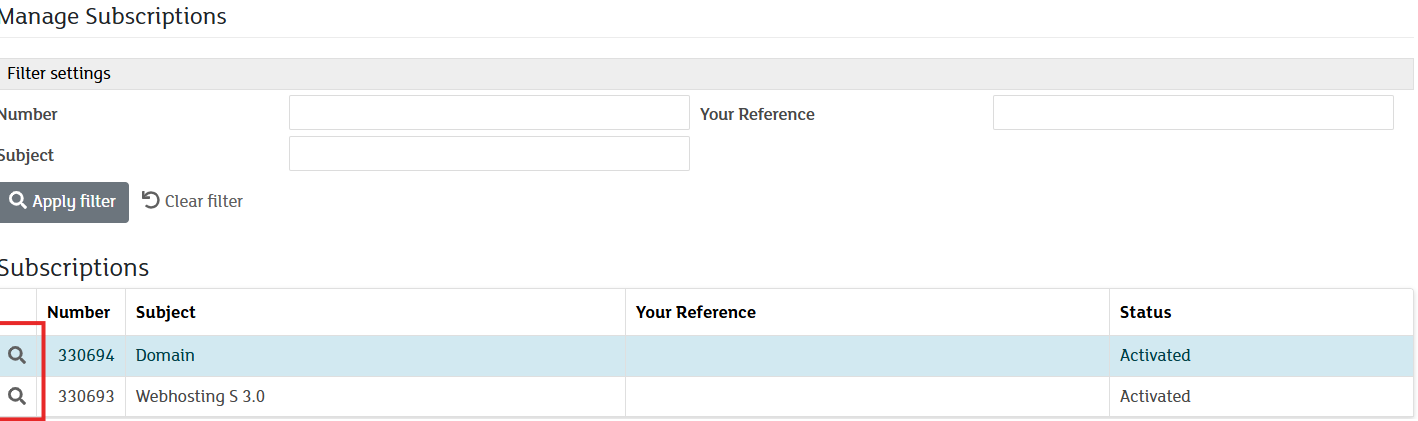Select subscription number 330694 cell
Screen dimensions: 1418x421
(x=86, y=355)
